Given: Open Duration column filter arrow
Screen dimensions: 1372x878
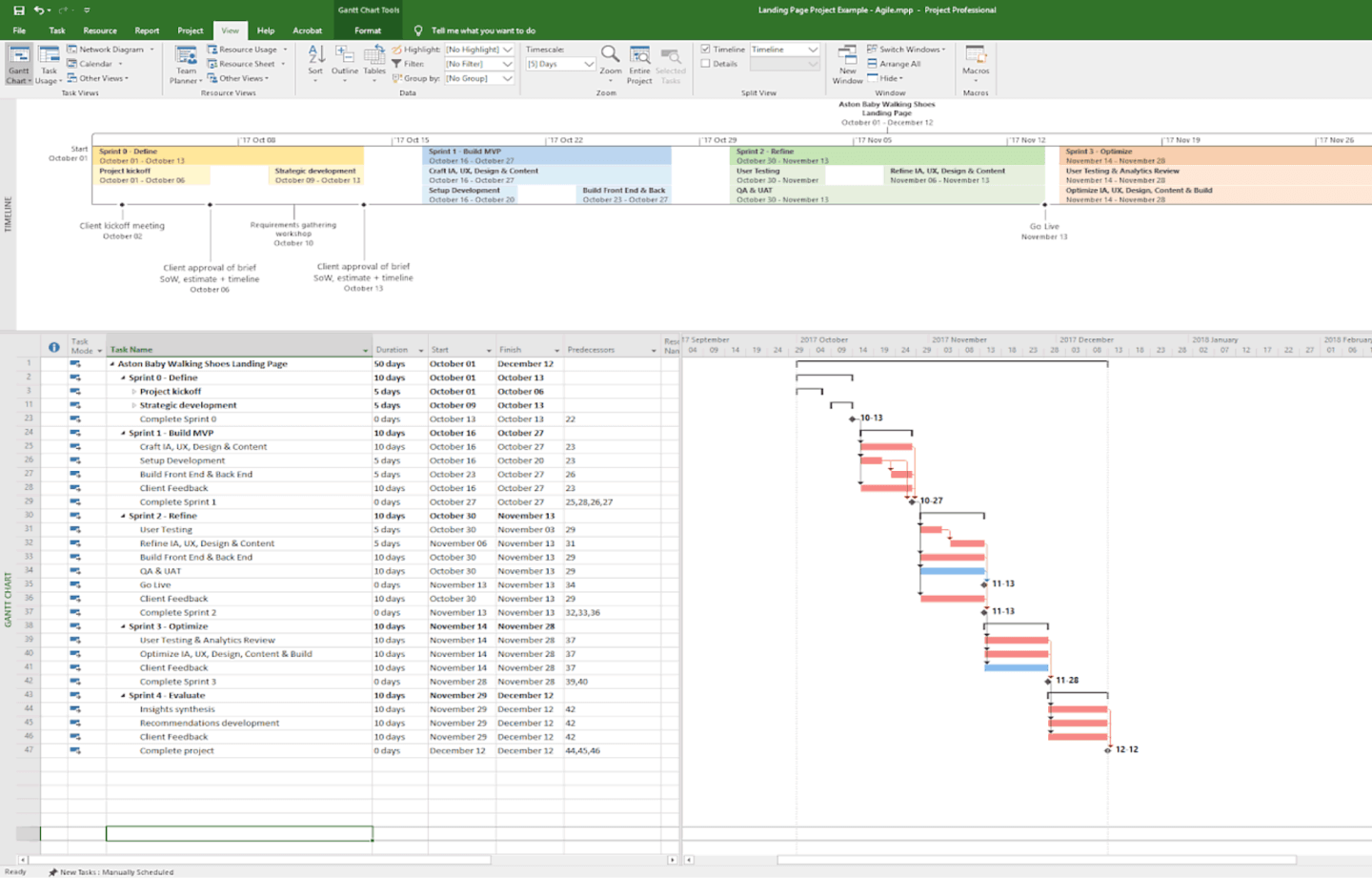Looking at the screenshot, I should click(420, 351).
